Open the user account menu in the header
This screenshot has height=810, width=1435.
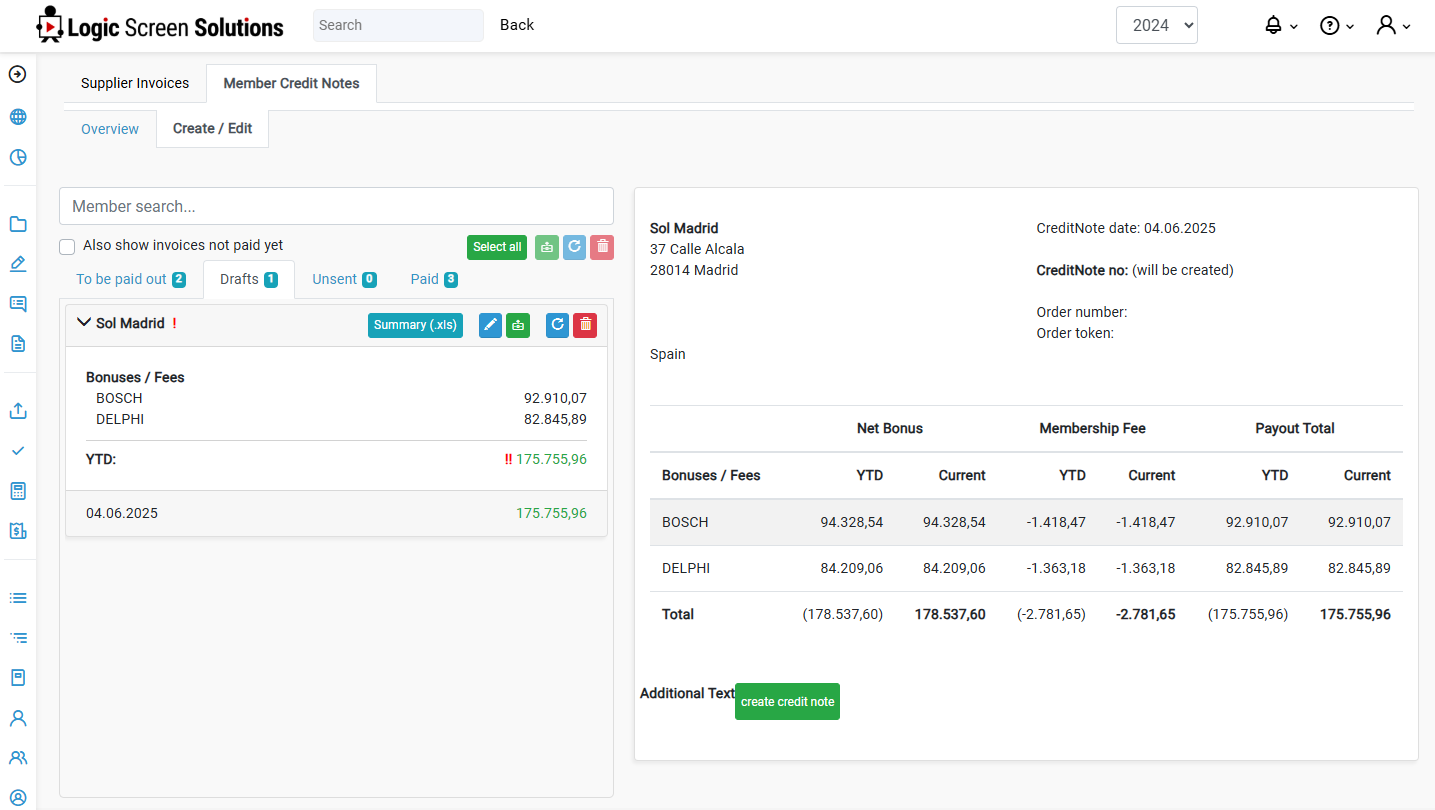coord(1393,26)
